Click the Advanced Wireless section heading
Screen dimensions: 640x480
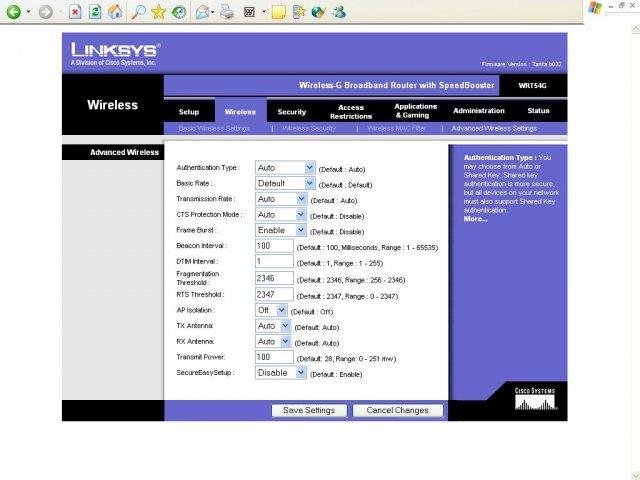(x=124, y=152)
